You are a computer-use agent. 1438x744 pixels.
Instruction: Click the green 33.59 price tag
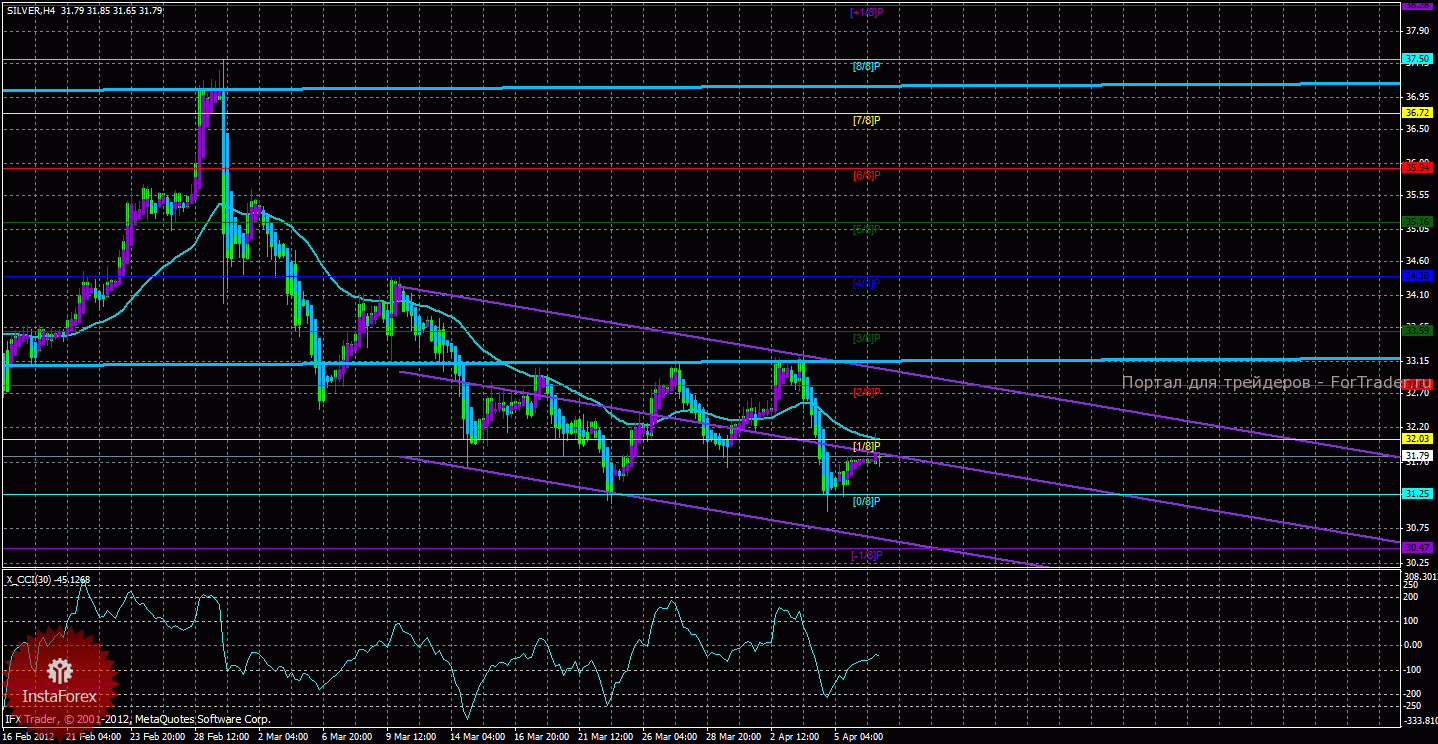click(x=1418, y=329)
